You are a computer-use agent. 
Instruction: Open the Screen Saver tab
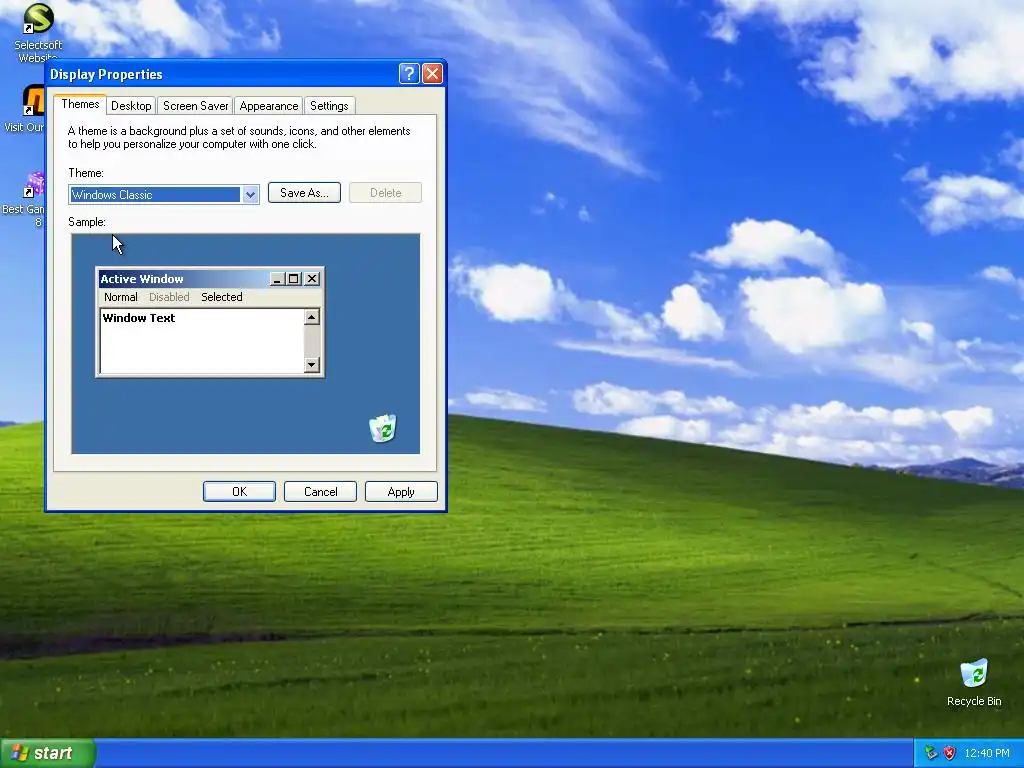coord(195,106)
